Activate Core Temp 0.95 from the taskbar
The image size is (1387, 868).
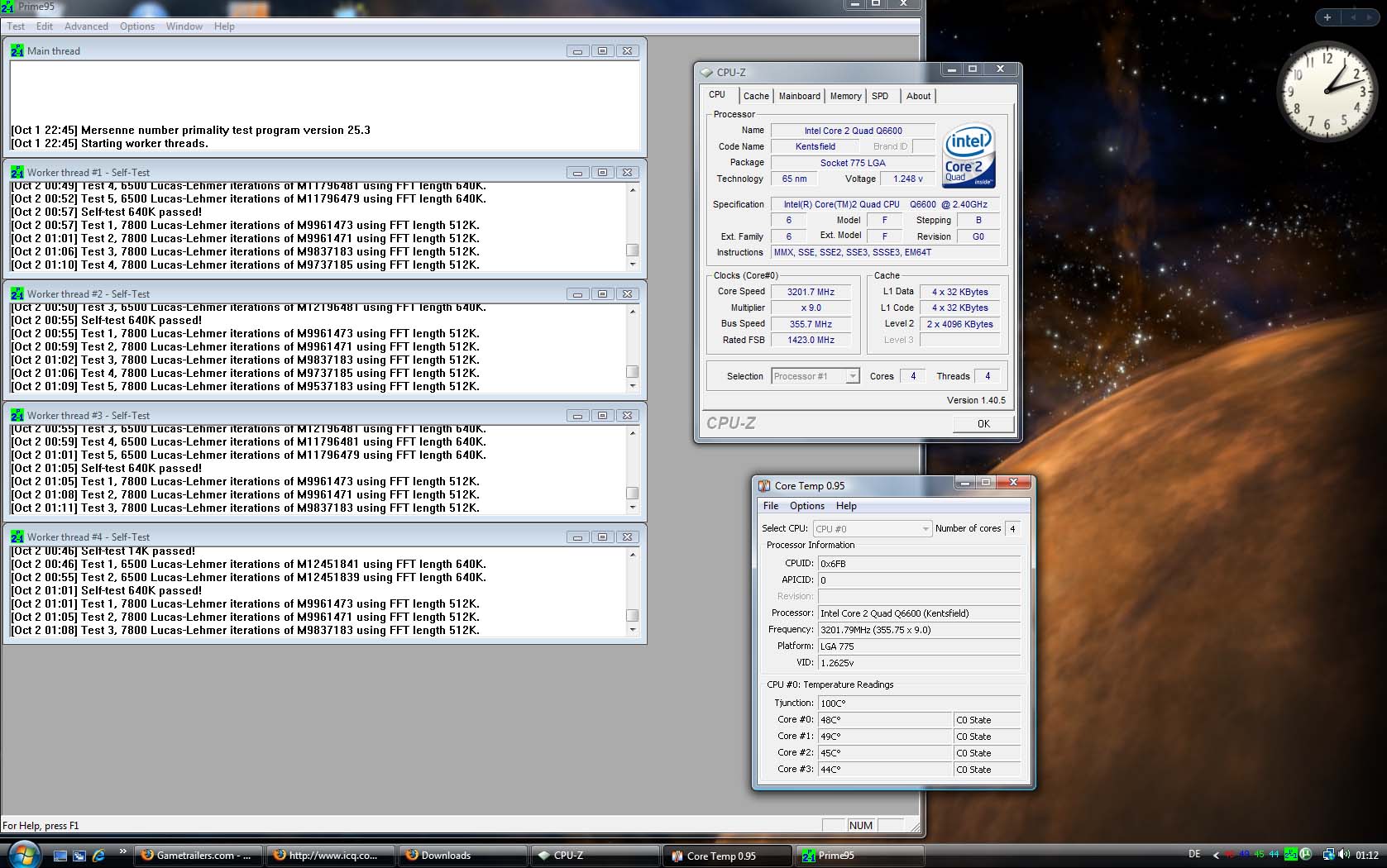point(728,856)
